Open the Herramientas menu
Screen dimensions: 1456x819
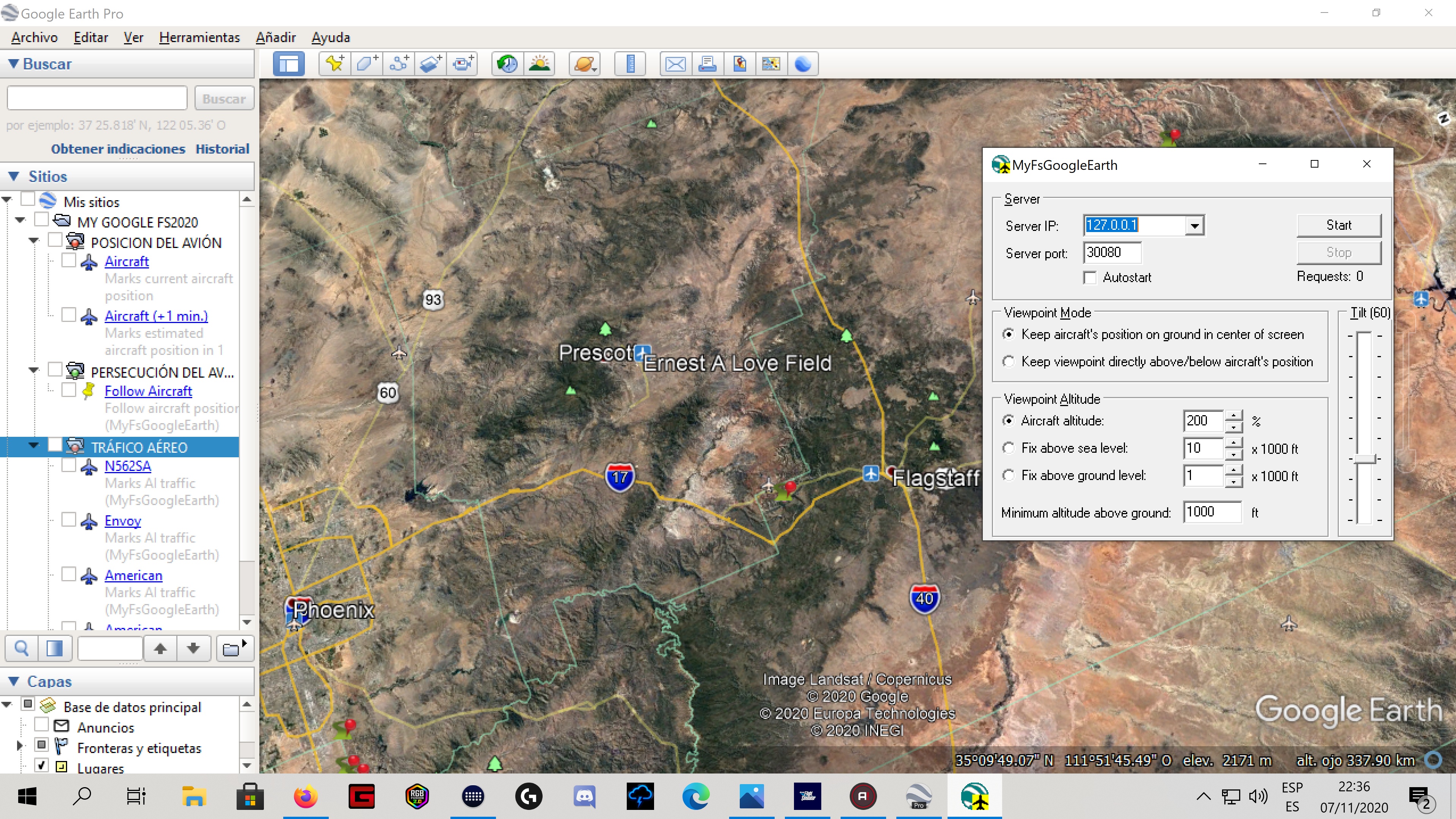(199, 37)
